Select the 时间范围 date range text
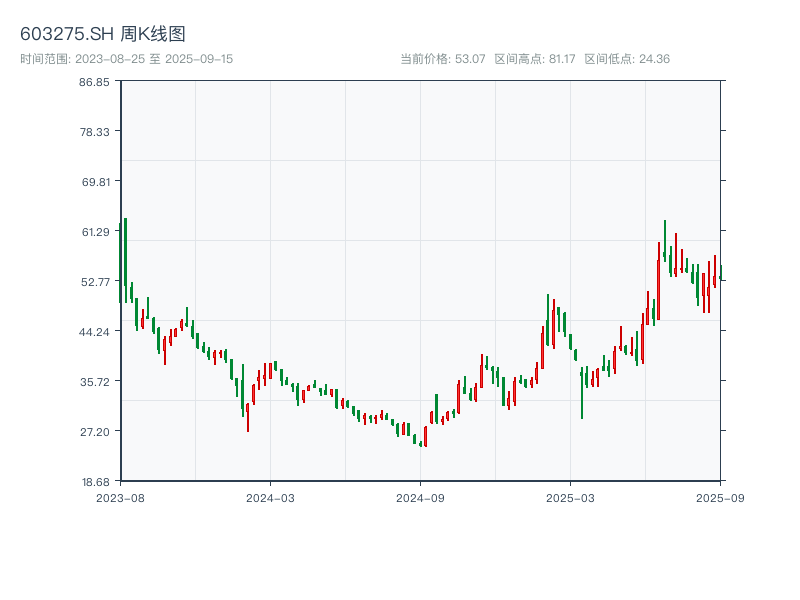Viewport: 800px width, 600px height. coord(126,59)
